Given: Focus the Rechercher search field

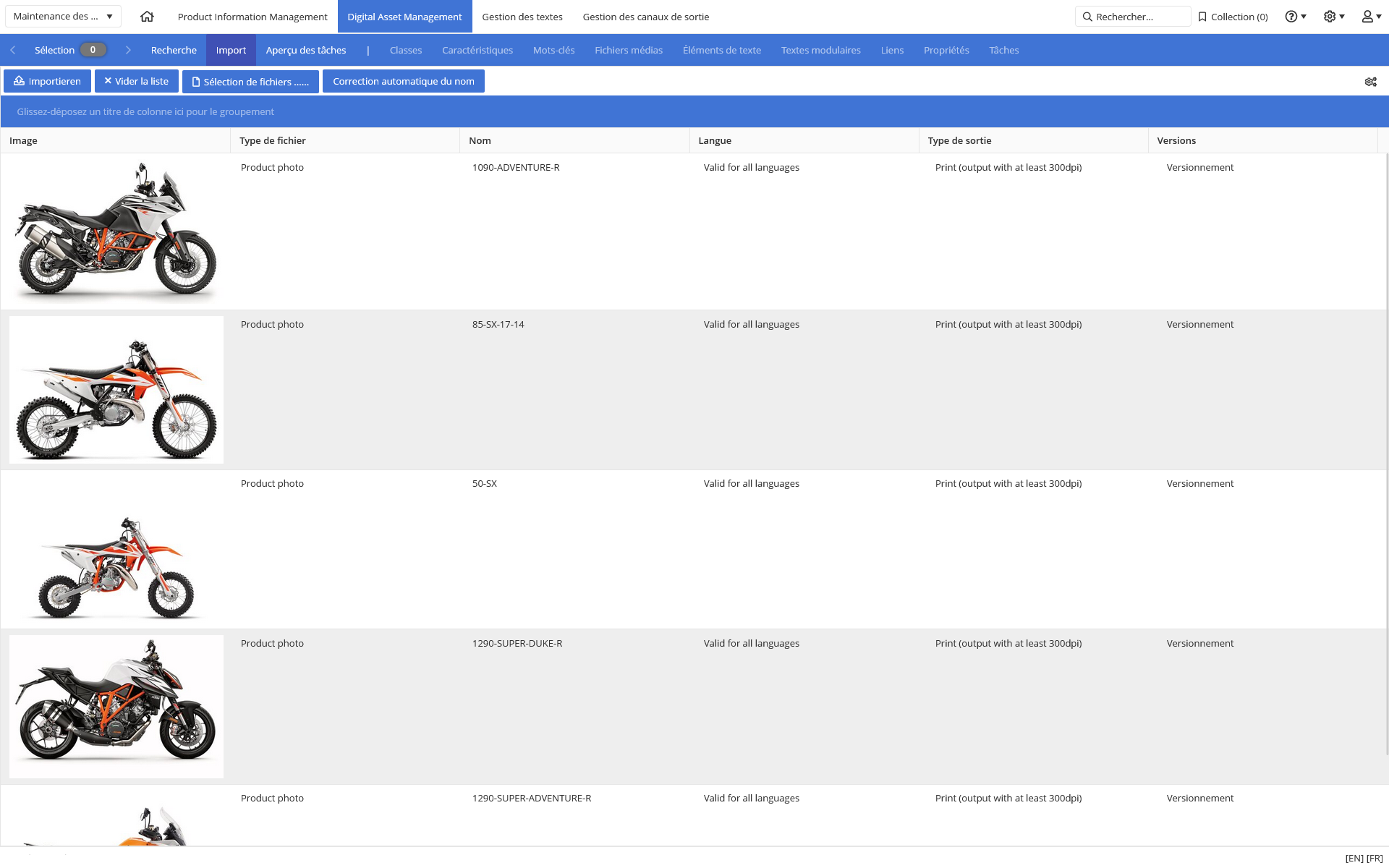Looking at the screenshot, I should point(1133,17).
